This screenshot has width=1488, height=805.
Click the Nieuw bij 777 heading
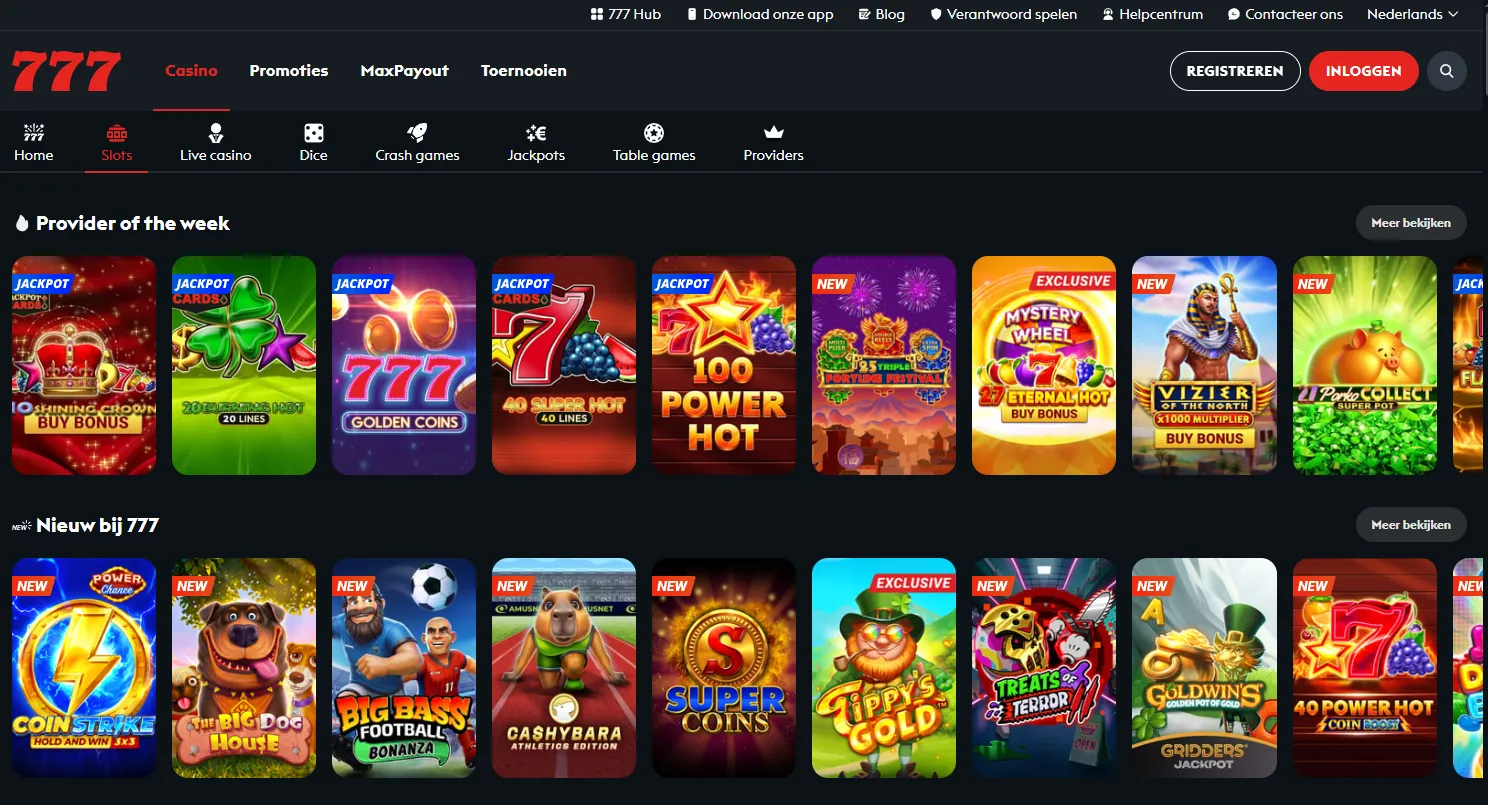(x=97, y=525)
